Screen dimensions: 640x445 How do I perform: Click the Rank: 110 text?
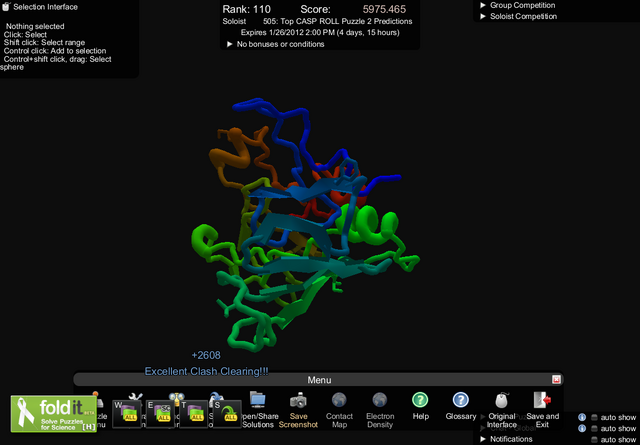click(x=247, y=9)
